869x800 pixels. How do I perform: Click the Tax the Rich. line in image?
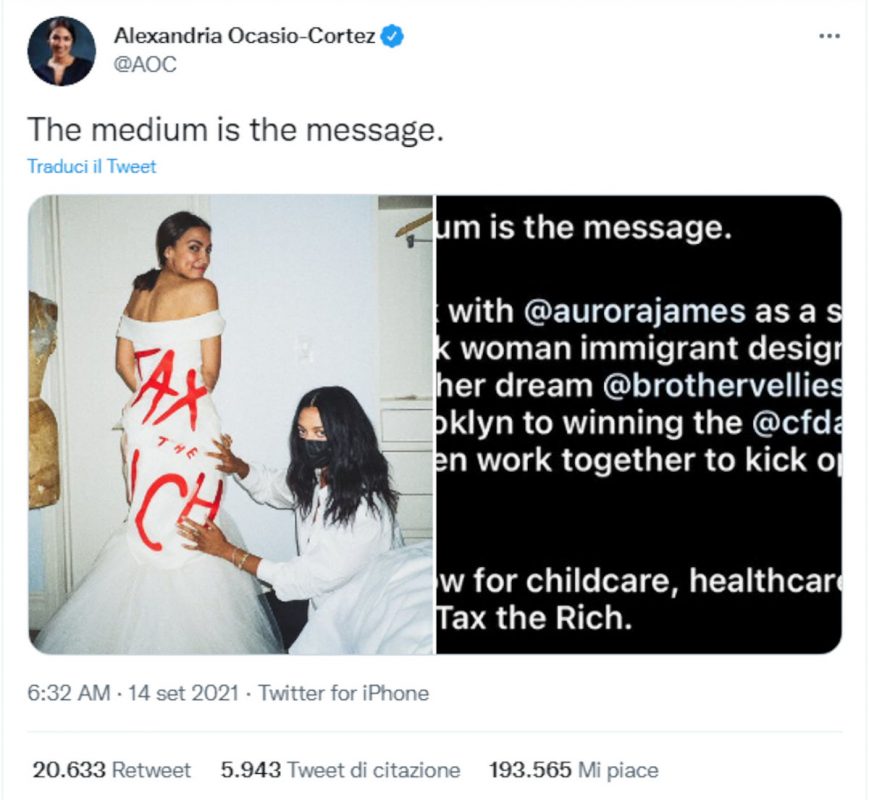(535, 618)
